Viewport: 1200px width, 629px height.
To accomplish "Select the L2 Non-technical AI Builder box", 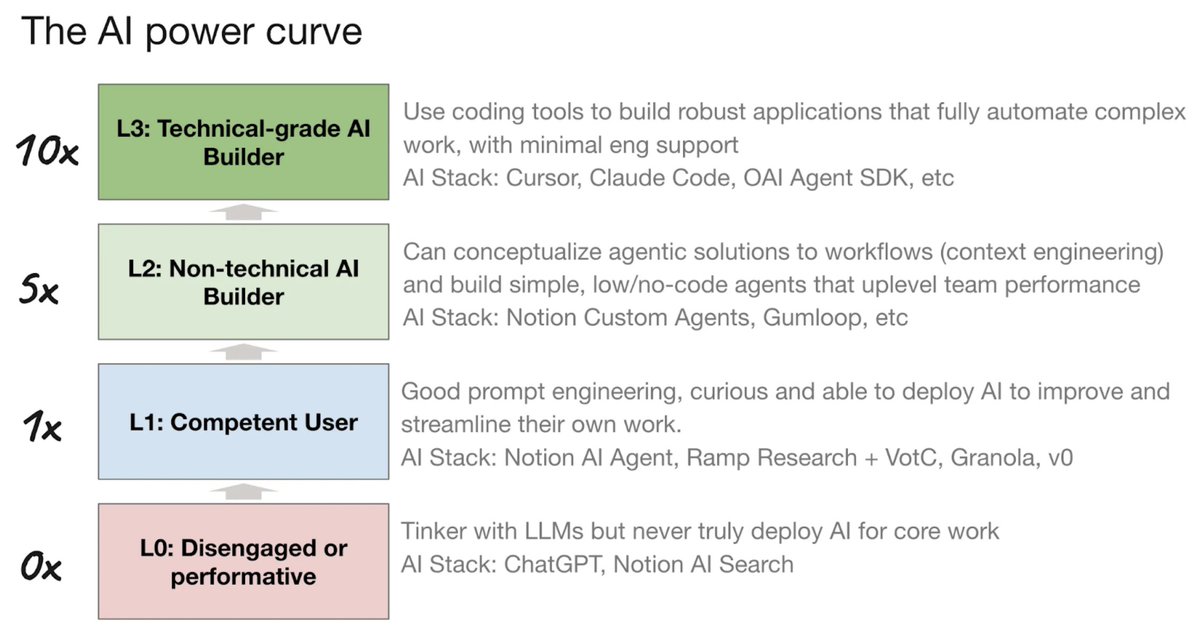I will point(242,281).
